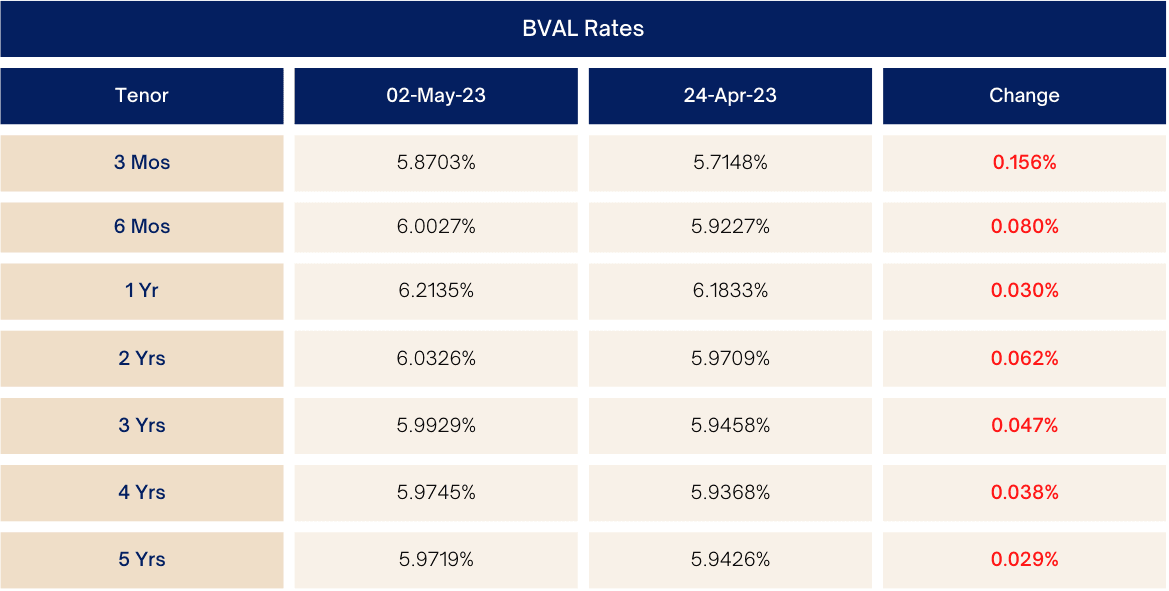Click the 3 Yrs tenor cell

pyautogui.click(x=142, y=425)
